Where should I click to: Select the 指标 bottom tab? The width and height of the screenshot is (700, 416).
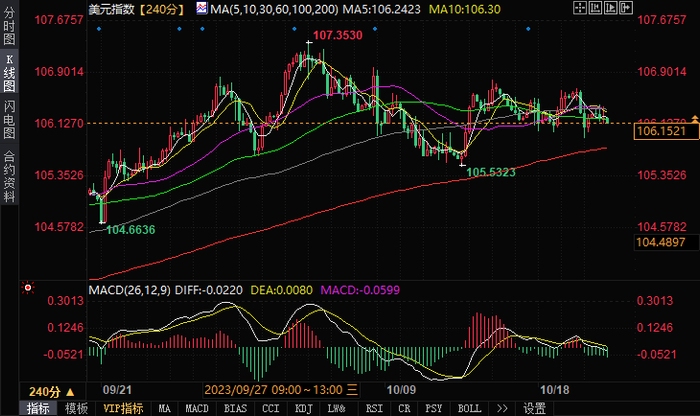(38, 408)
